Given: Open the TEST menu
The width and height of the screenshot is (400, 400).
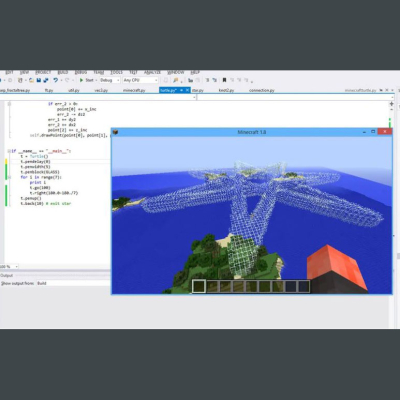Looking at the screenshot, I should coord(133,72).
